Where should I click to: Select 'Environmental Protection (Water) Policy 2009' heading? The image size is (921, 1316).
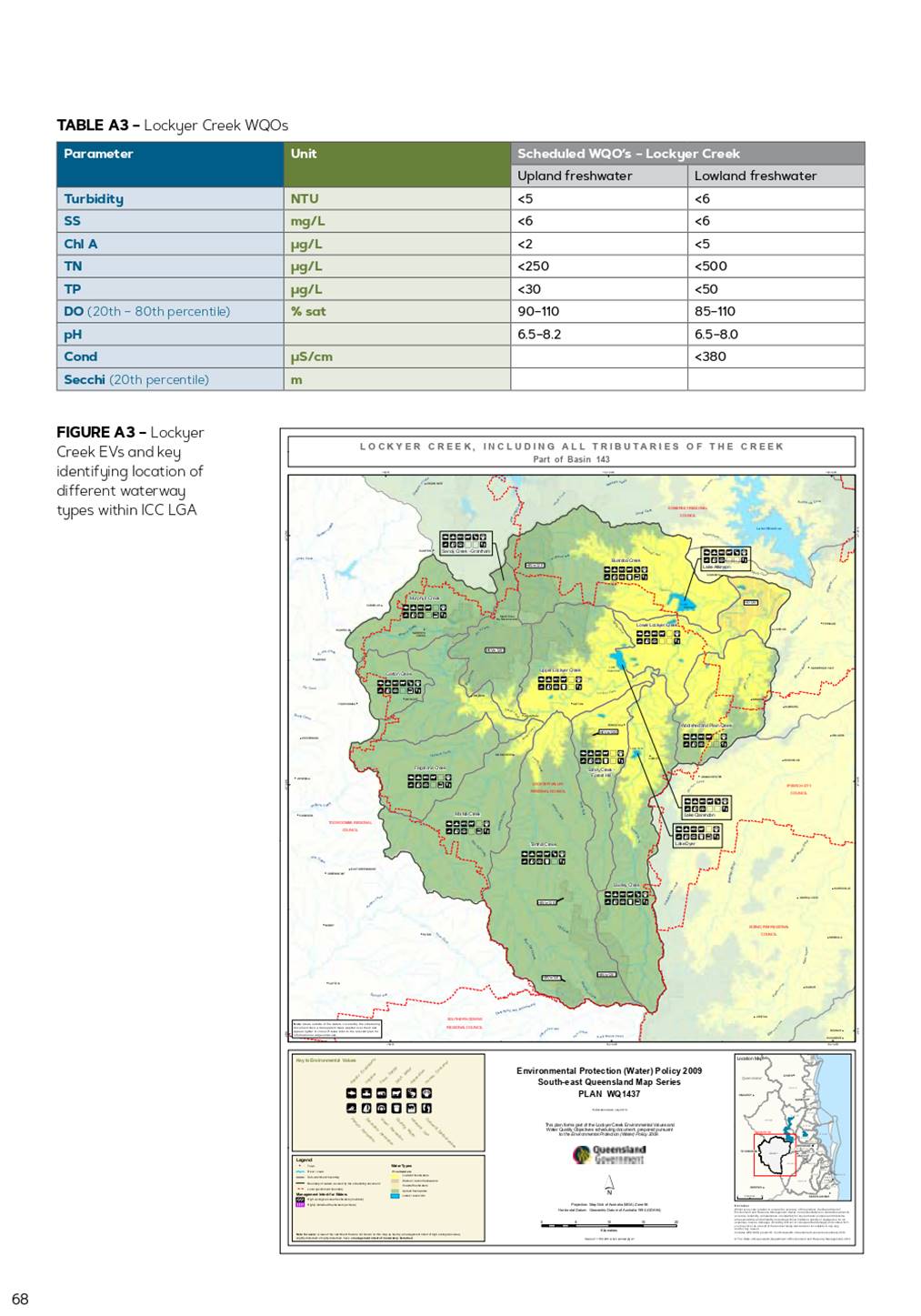click(x=609, y=1070)
